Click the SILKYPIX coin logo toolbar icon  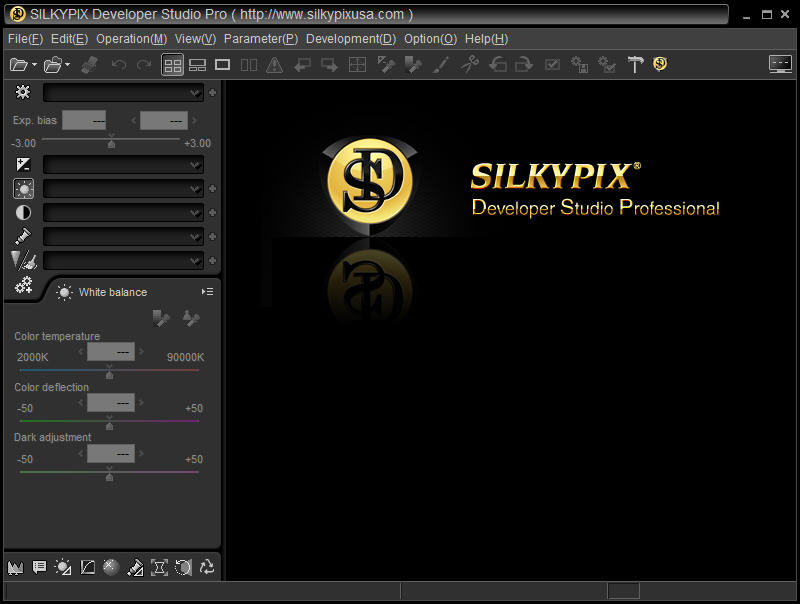coord(660,64)
